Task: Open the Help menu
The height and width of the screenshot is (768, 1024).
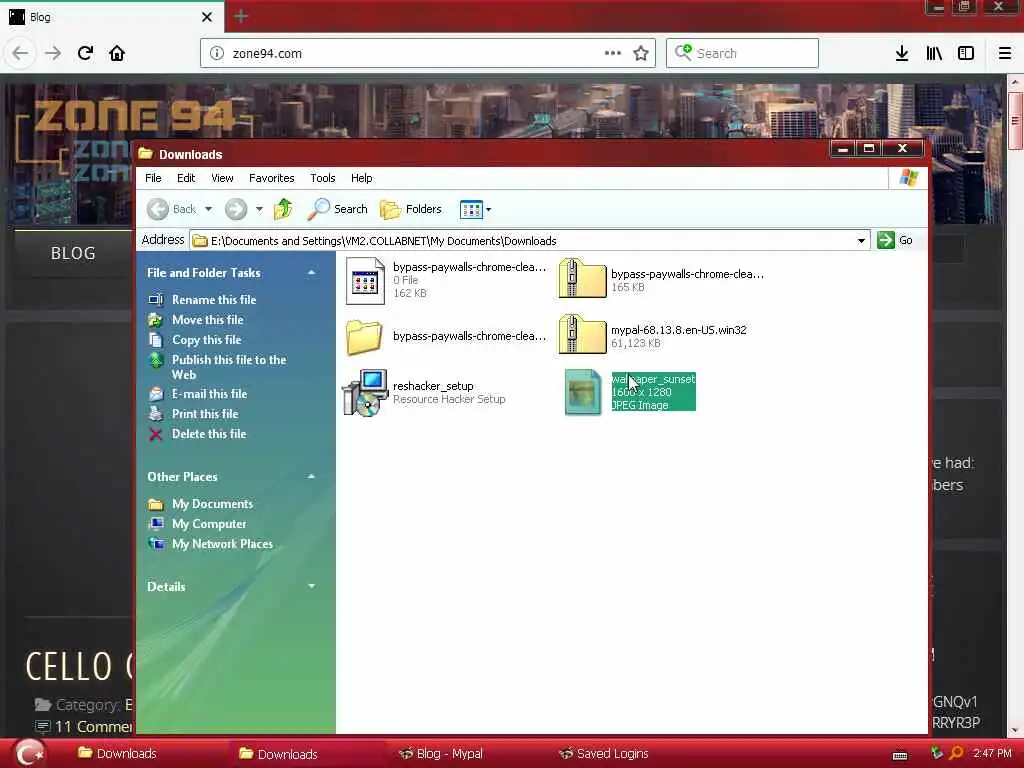Action: (x=361, y=178)
